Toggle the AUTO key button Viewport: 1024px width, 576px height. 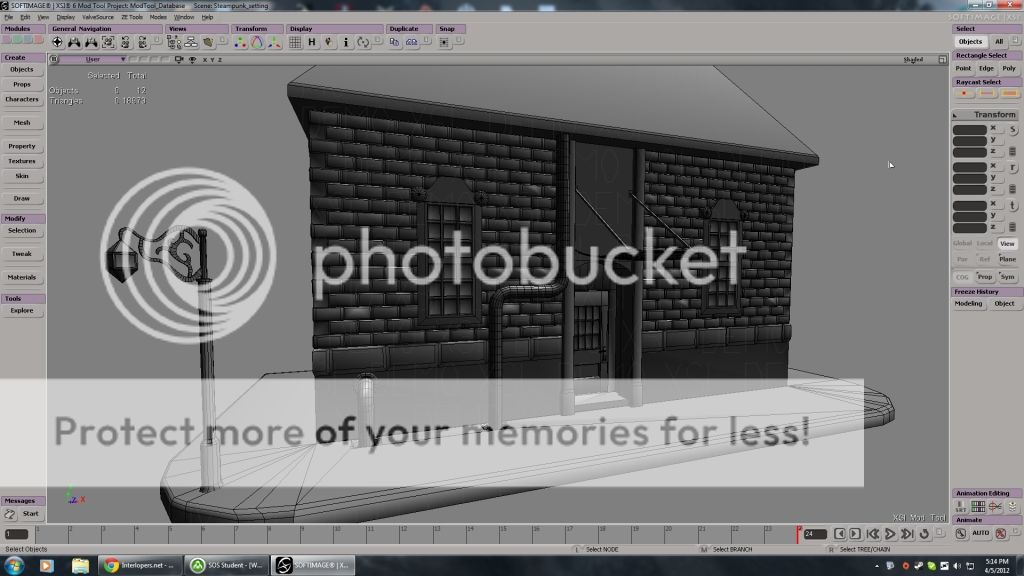[980, 534]
